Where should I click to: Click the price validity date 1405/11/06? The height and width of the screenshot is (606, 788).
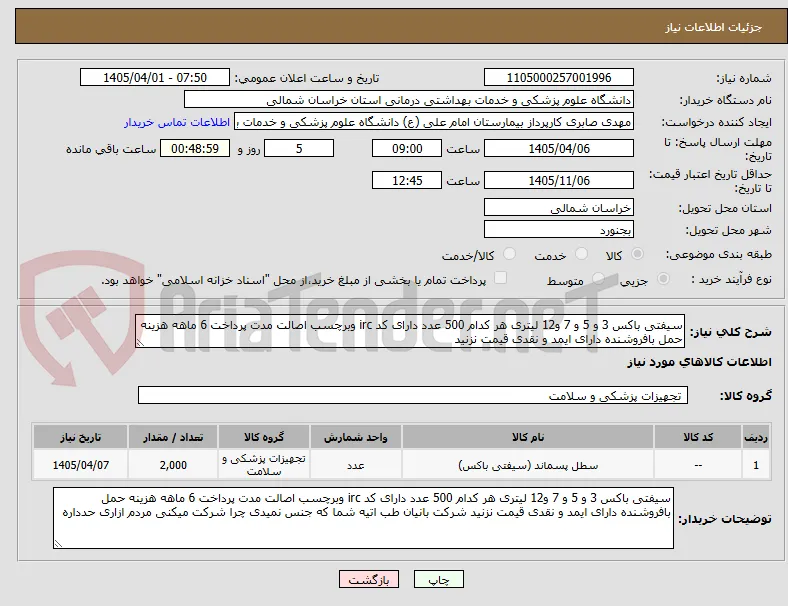click(x=559, y=180)
